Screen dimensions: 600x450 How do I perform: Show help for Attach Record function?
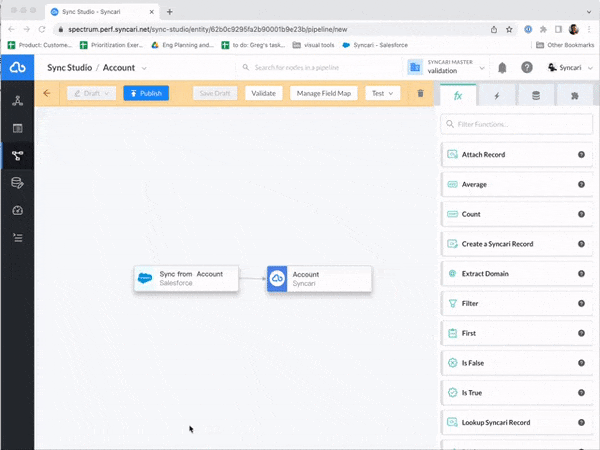(x=581, y=155)
